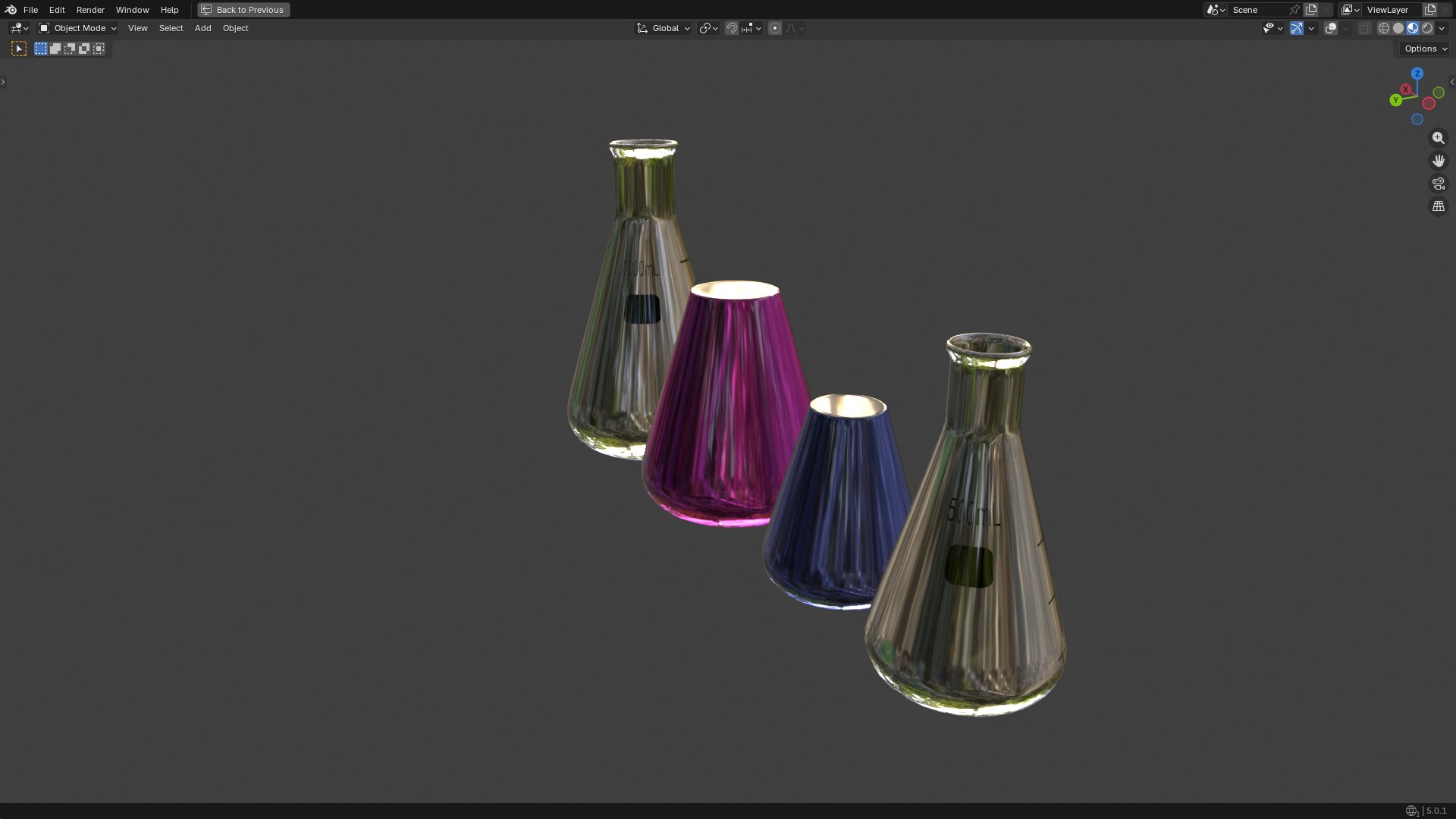The width and height of the screenshot is (1456, 819).
Task: Click the Z axis on navigation gizmo
Action: click(1417, 74)
